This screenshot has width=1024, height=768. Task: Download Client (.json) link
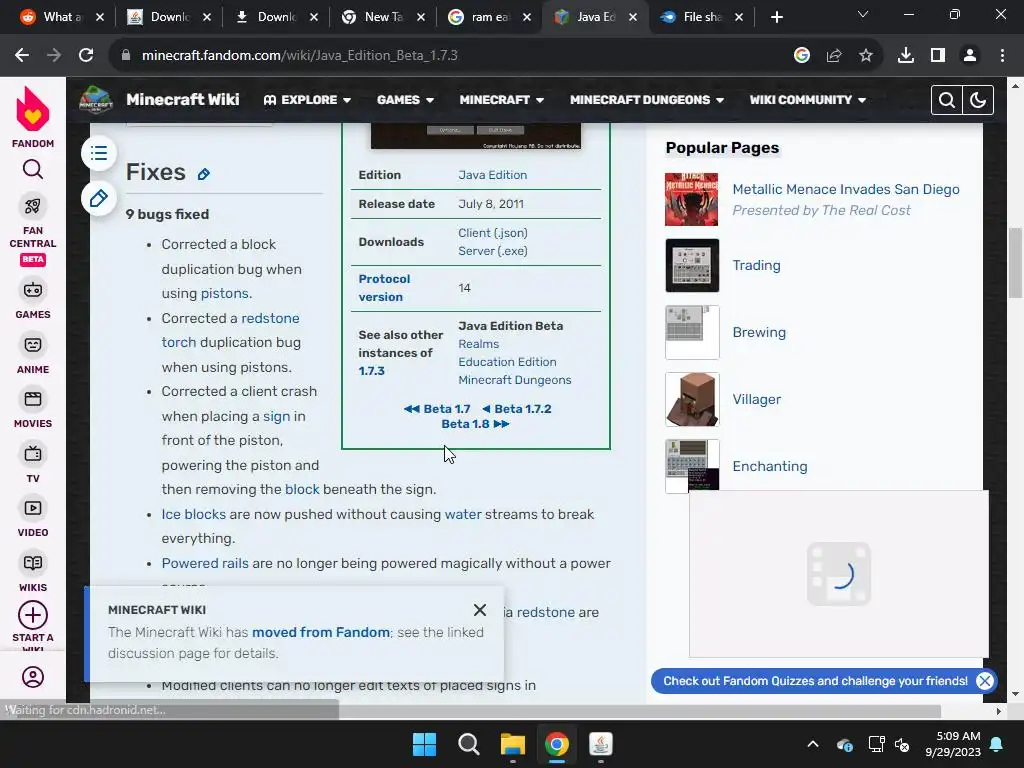point(492,233)
